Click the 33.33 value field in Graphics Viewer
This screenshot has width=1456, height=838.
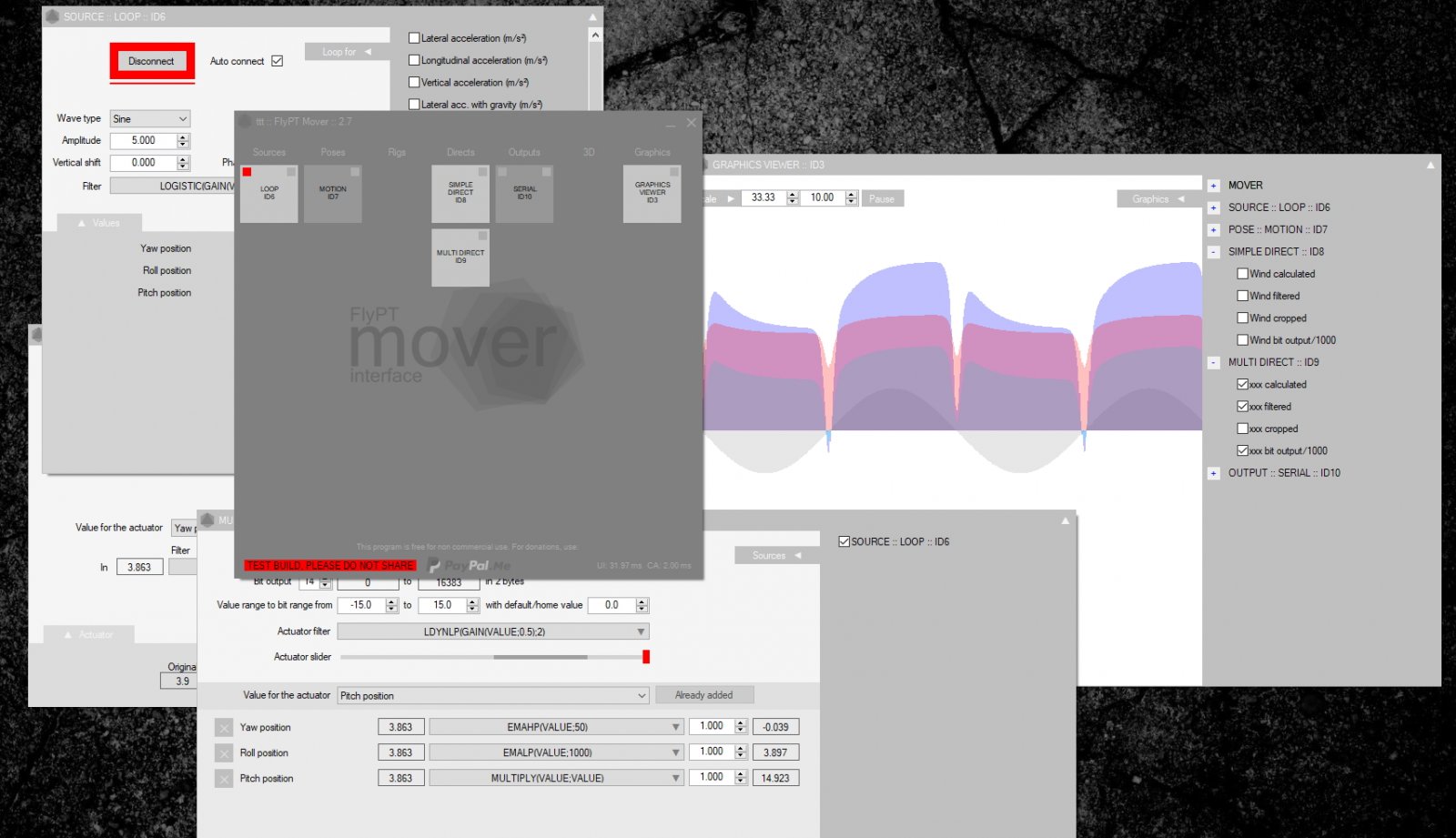coord(763,197)
